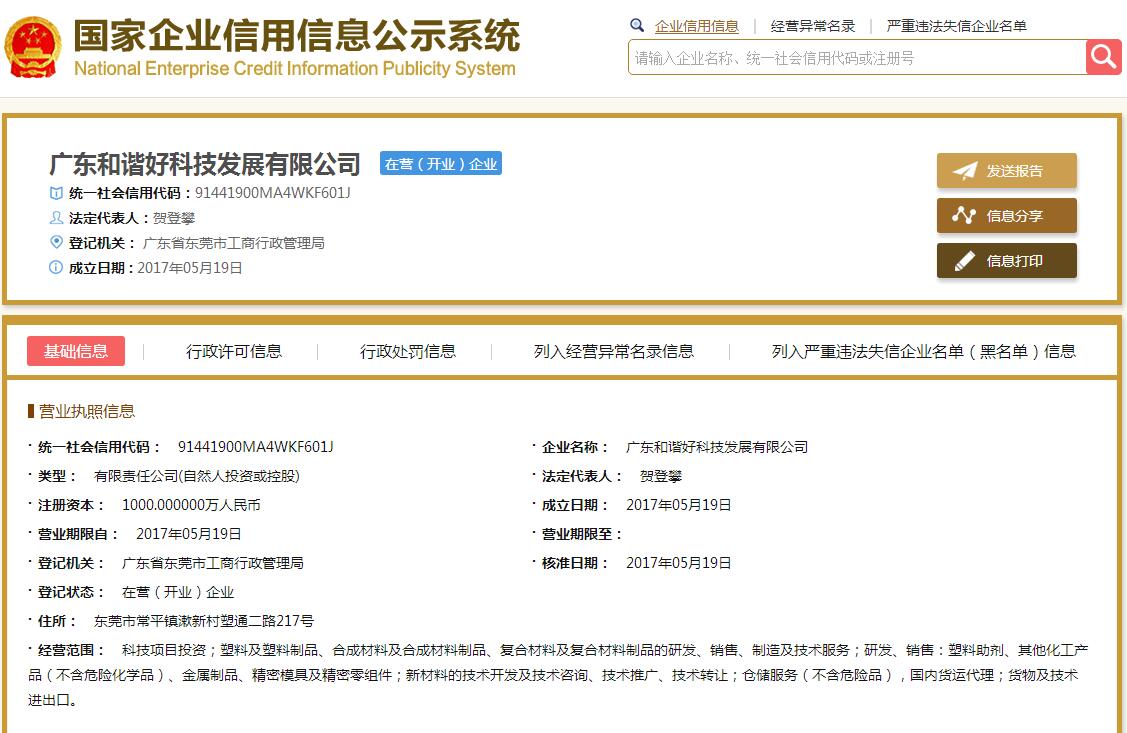The image size is (1127, 733).
Task: Click the small magnifier beside 企业信用信息
Action: click(637, 26)
